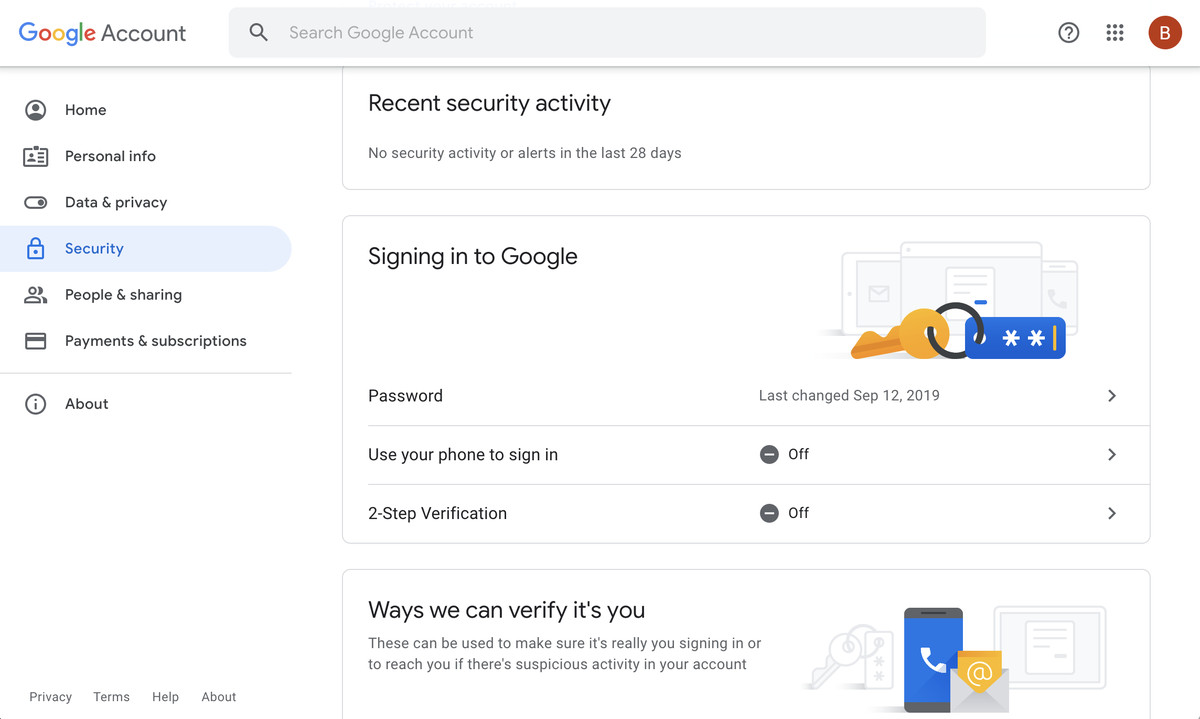
Task: Open the Privacy footer link
Action: point(50,697)
